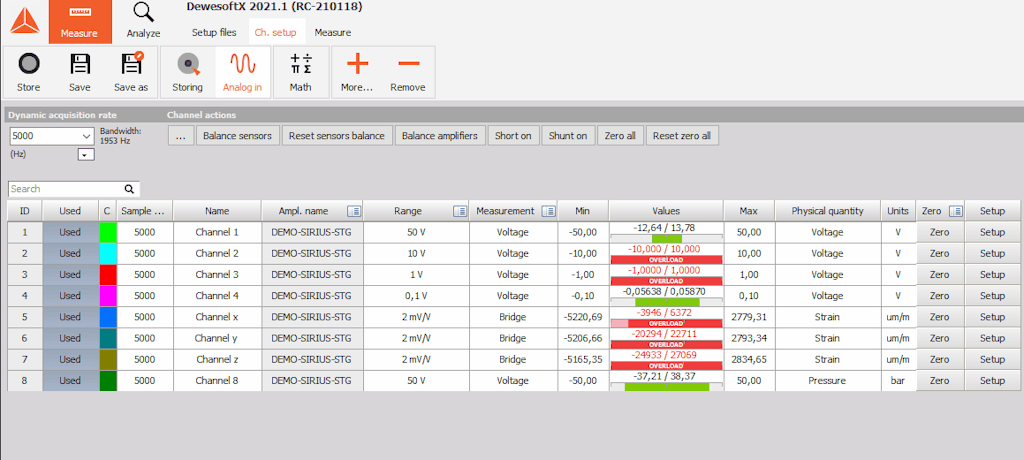Toggle Used for Channel 3
This screenshot has width=1024, height=460.
[70, 274]
